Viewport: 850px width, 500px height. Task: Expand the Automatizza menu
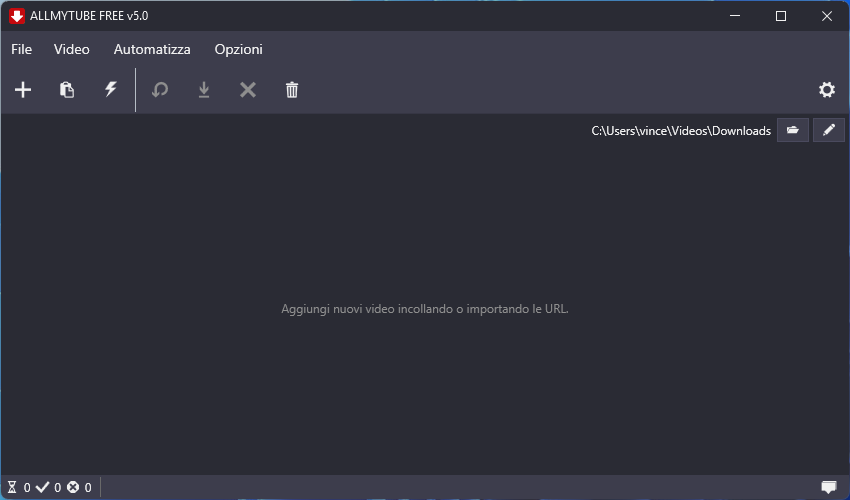tap(152, 49)
